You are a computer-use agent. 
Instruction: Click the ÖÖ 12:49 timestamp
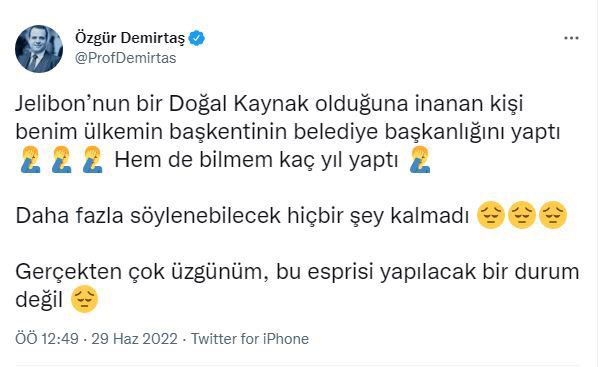[x=47, y=339]
